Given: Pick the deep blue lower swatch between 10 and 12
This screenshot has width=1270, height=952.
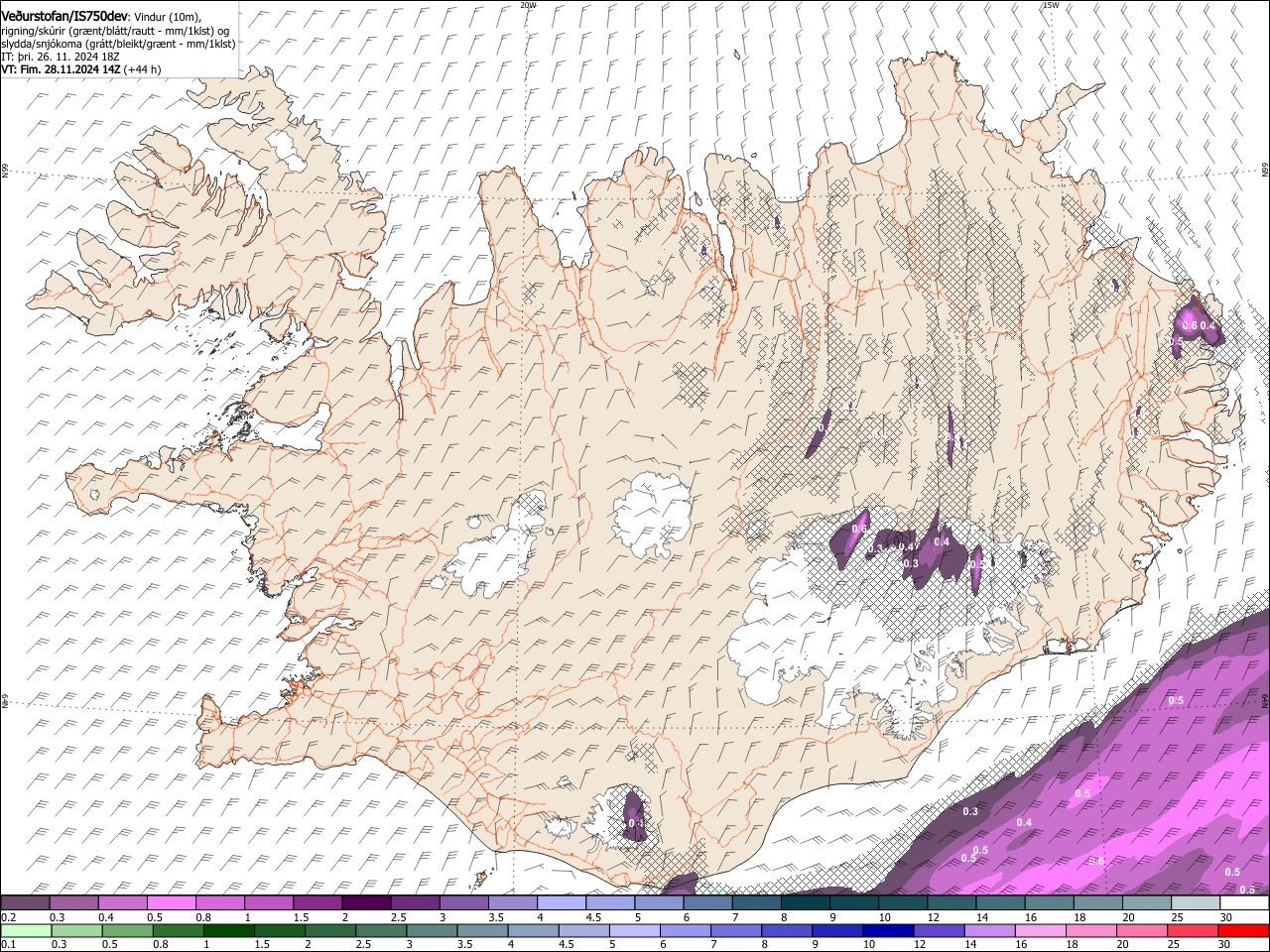Looking at the screenshot, I should (889, 930).
